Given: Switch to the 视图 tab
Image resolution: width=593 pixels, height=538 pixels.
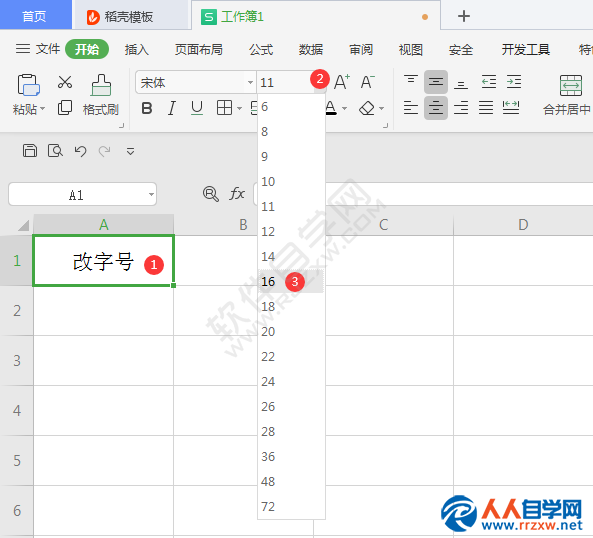Looking at the screenshot, I should pyautogui.click(x=411, y=50).
